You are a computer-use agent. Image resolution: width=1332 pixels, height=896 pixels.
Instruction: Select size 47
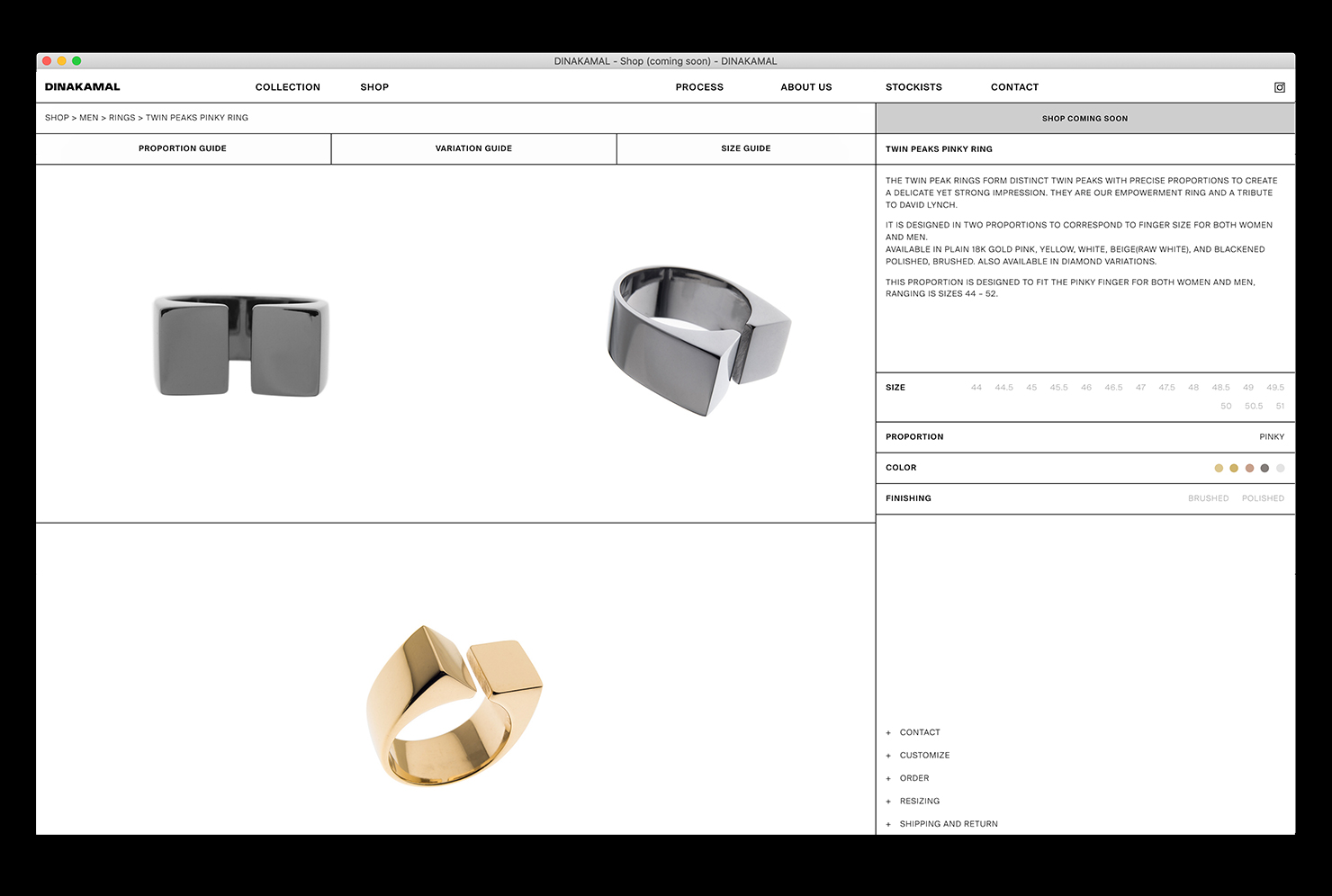tap(1140, 388)
